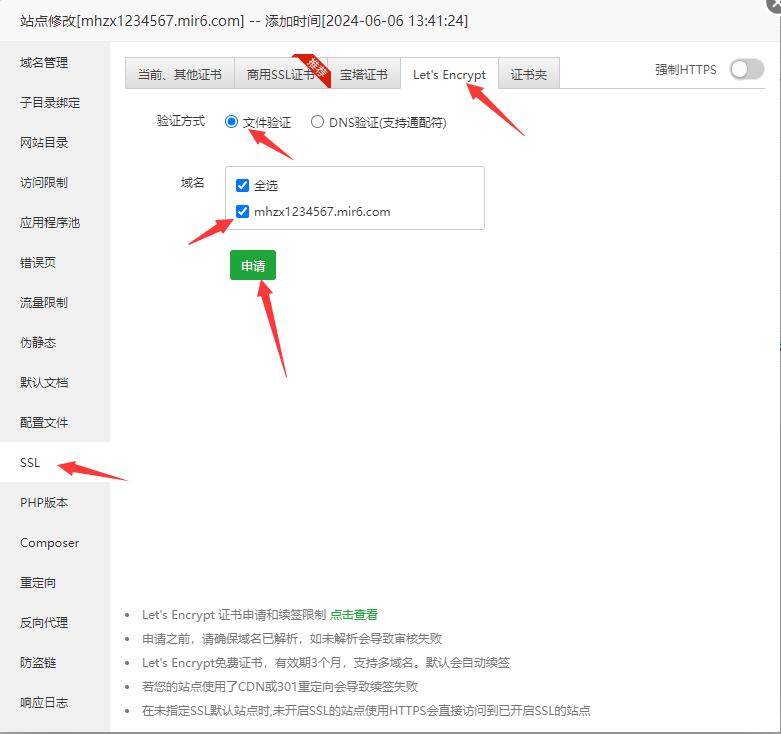This screenshot has width=781, height=734.
Task: Select the Let's Encrypt tab
Action: coord(449,75)
